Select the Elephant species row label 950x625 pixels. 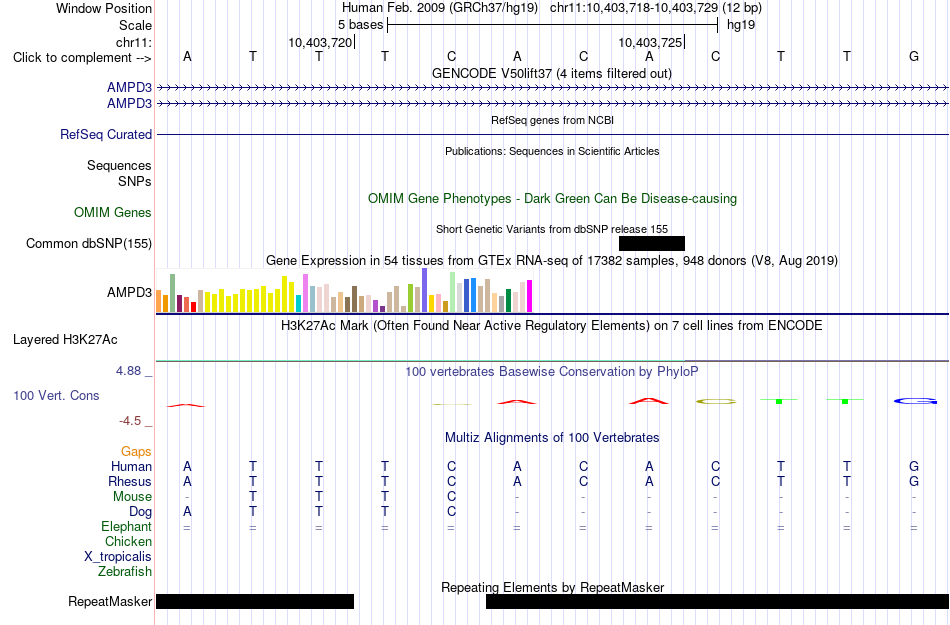[126, 526]
